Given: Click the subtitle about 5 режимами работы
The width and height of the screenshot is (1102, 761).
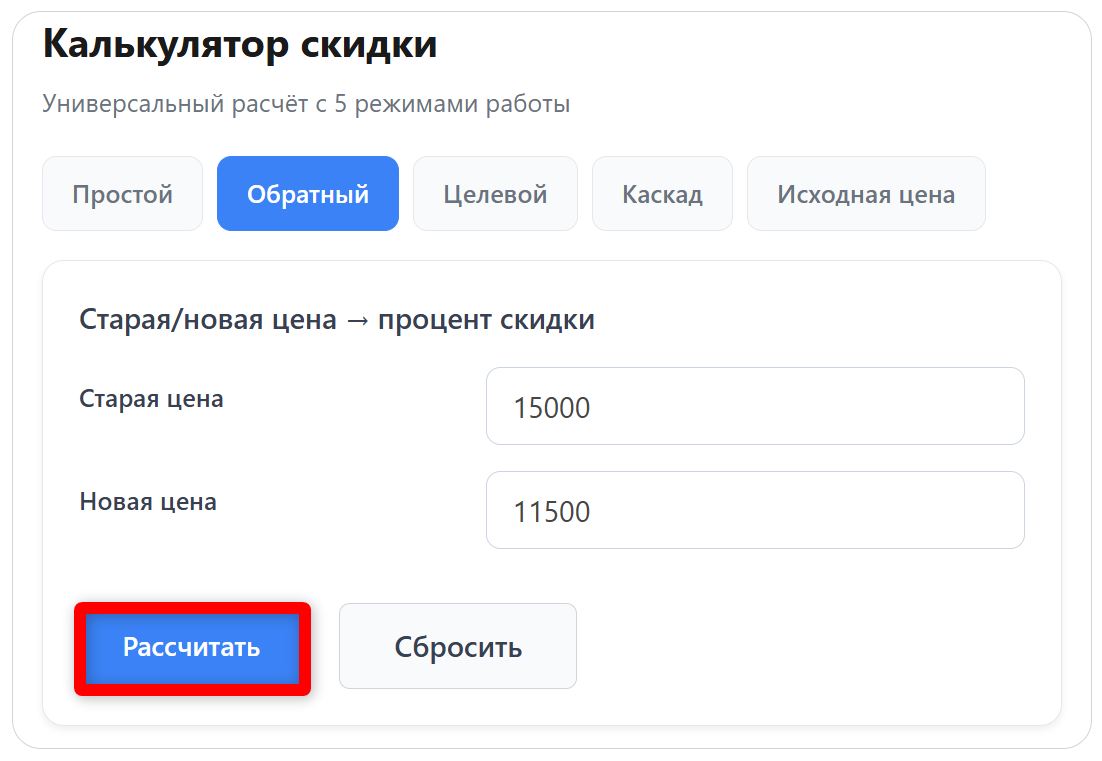Looking at the screenshot, I should [305, 101].
